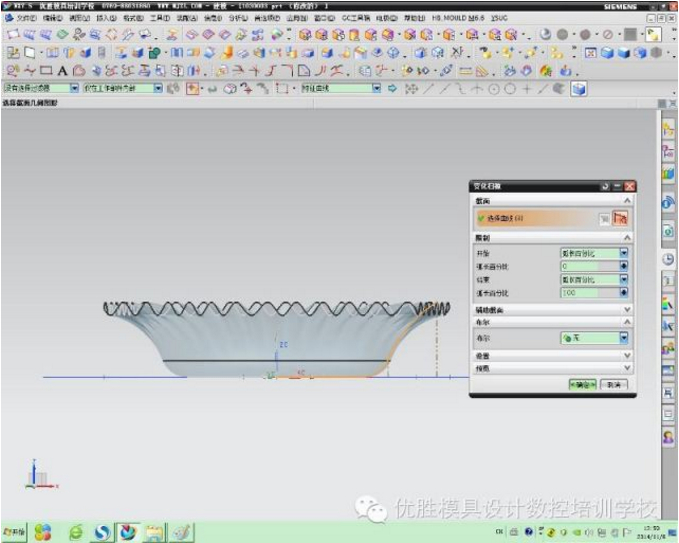Open the selection filter dropdown in selection bar
Image resolution: width=679 pixels, height=543 pixels.
click(x=74, y=89)
